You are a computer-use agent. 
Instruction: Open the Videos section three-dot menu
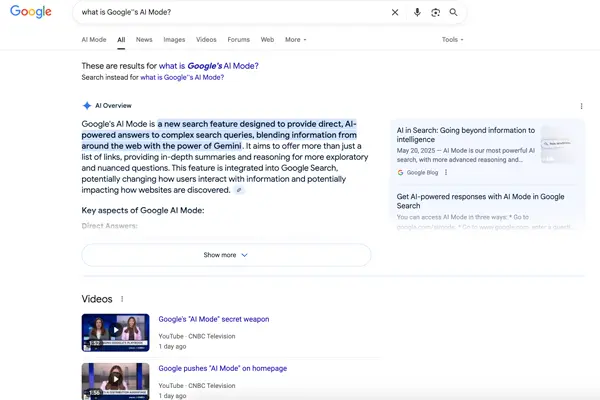[122, 299]
